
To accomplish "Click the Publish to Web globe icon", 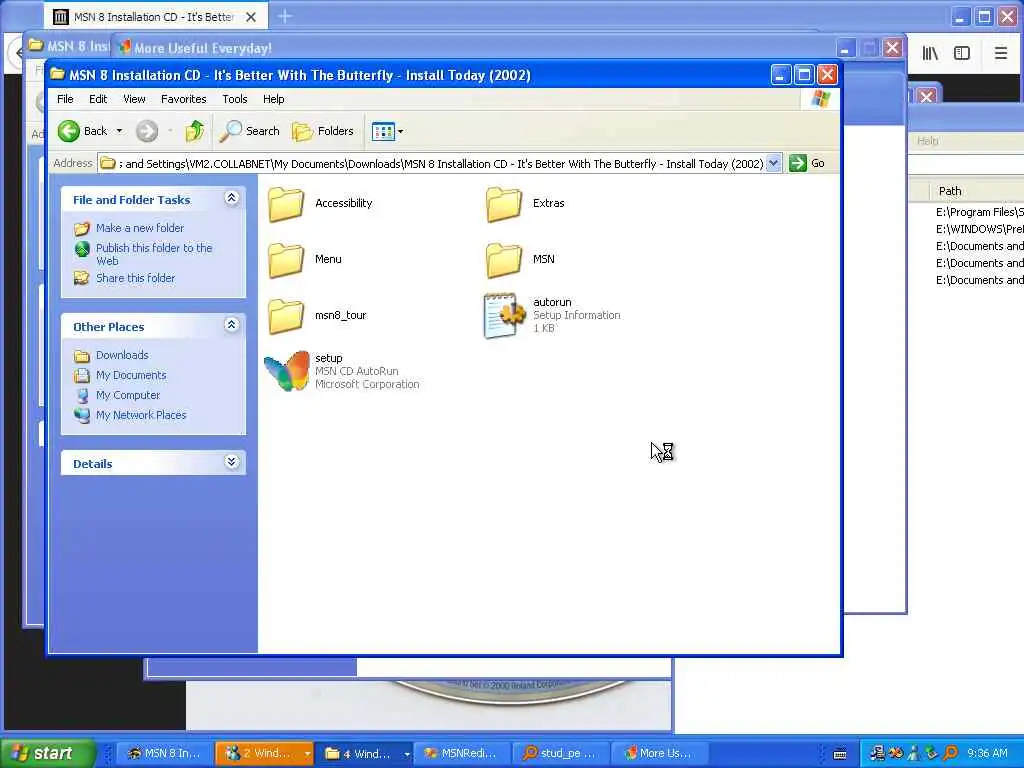I will tap(82, 249).
